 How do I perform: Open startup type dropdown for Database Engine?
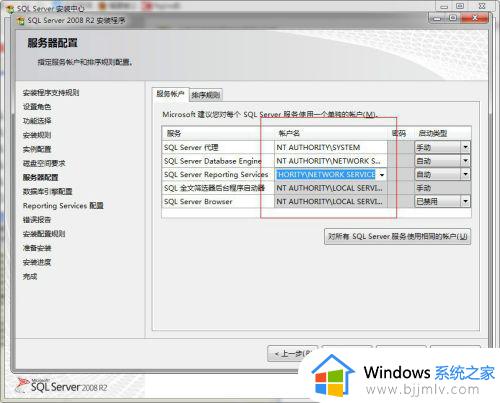[465, 161]
